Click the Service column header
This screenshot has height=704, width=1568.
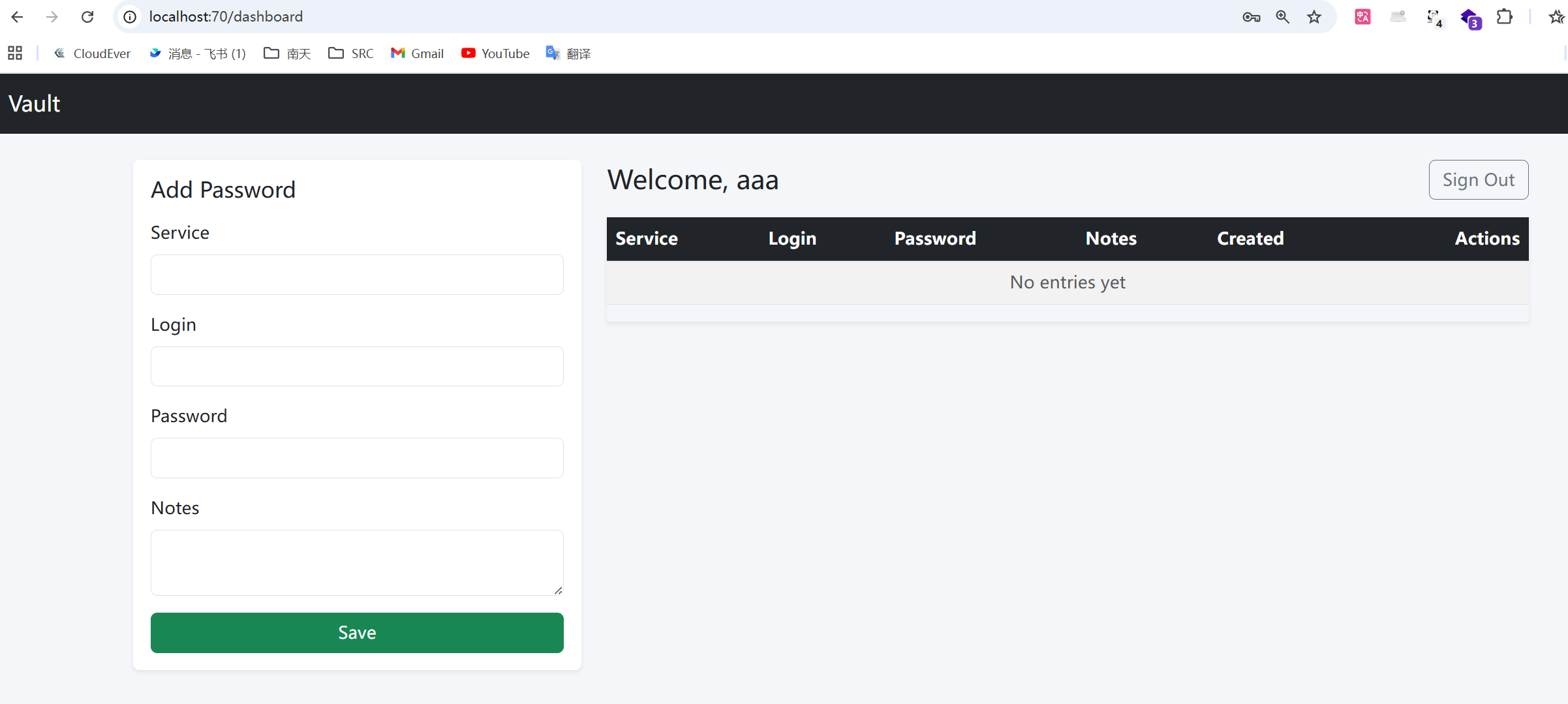coord(647,239)
